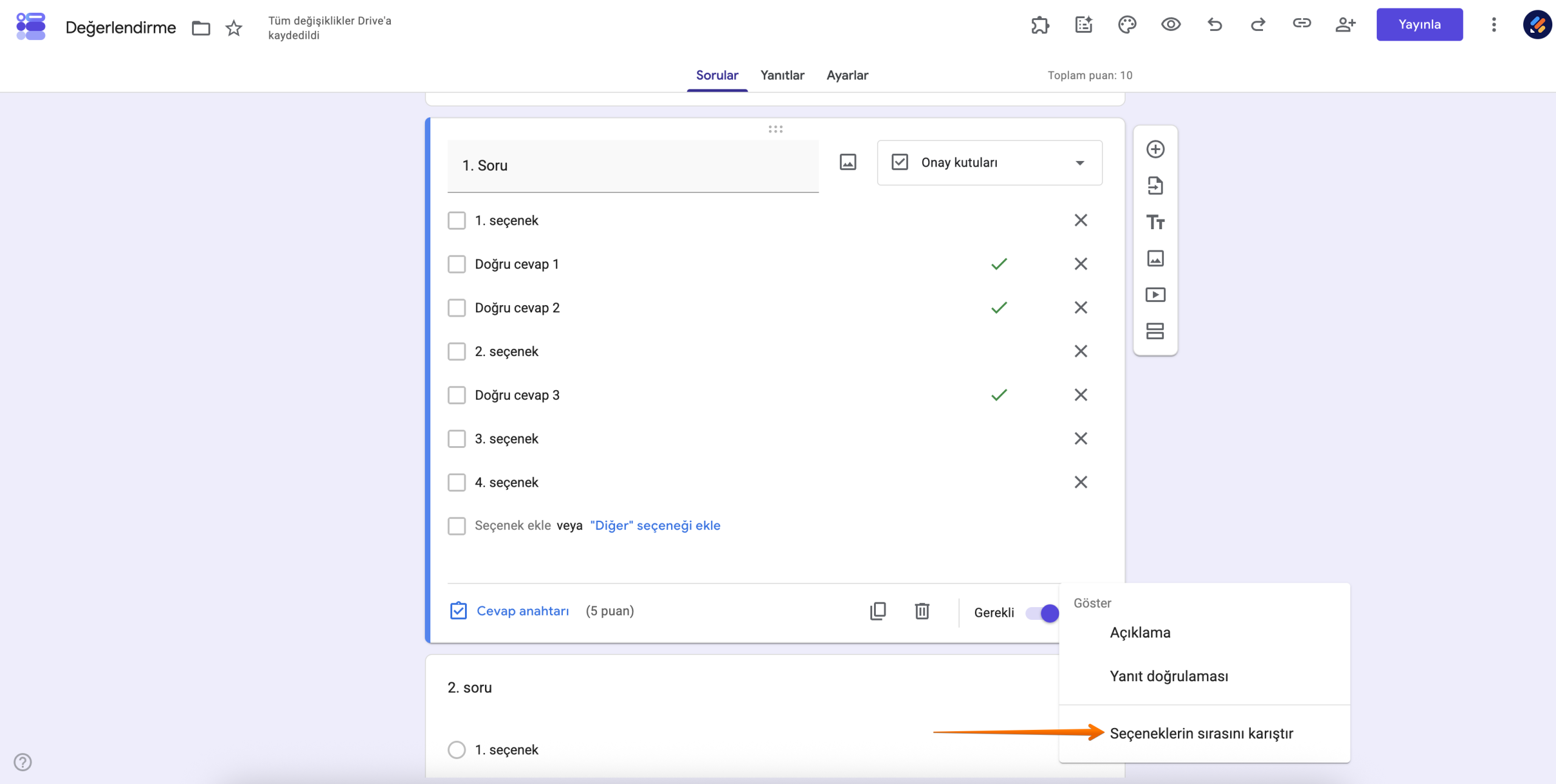Image resolution: width=1556 pixels, height=784 pixels.
Task: Click the Yayınla publish button
Action: pyautogui.click(x=1419, y=25)
